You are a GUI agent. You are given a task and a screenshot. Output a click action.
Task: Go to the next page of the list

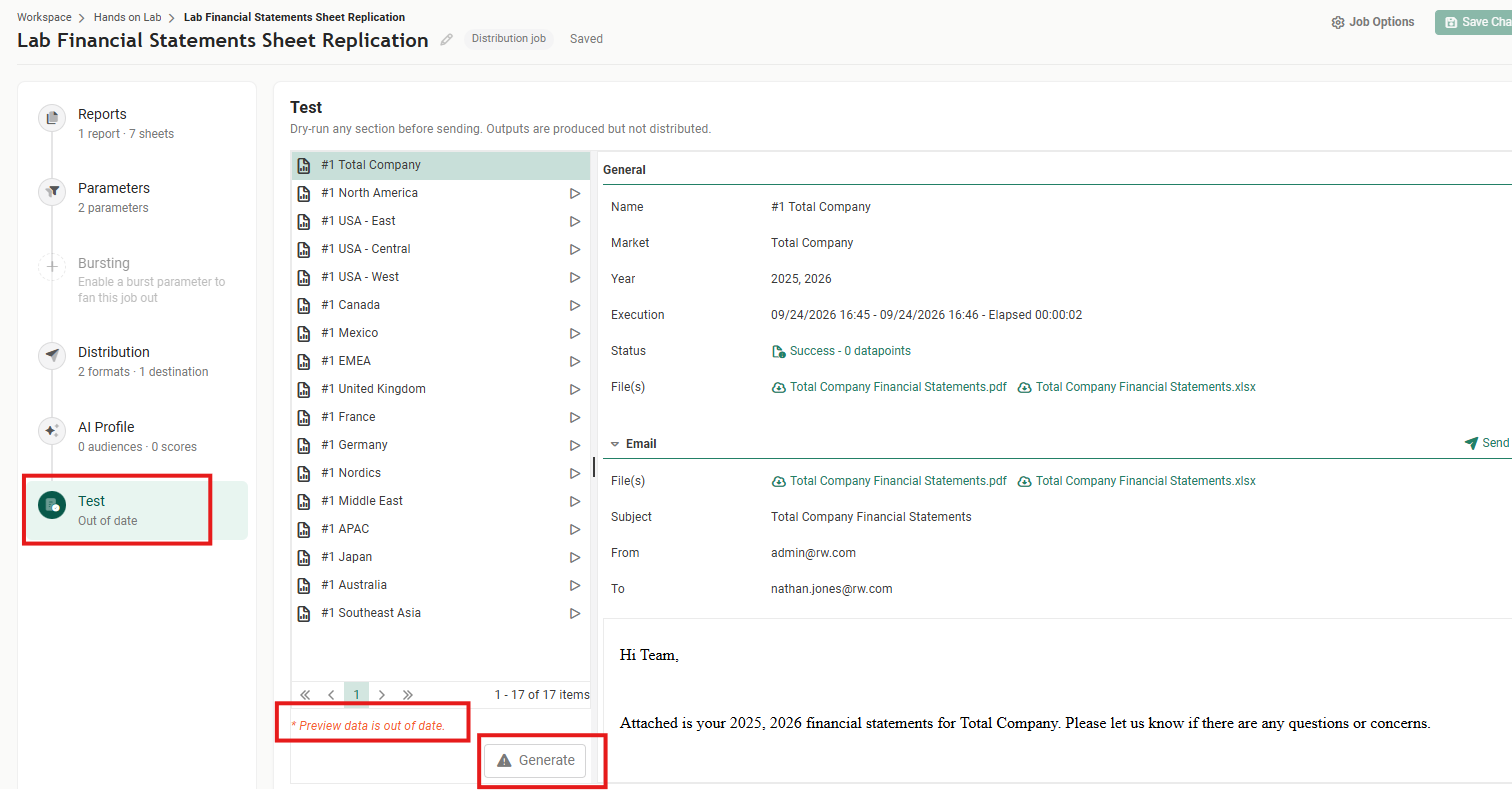coord(382,694)
